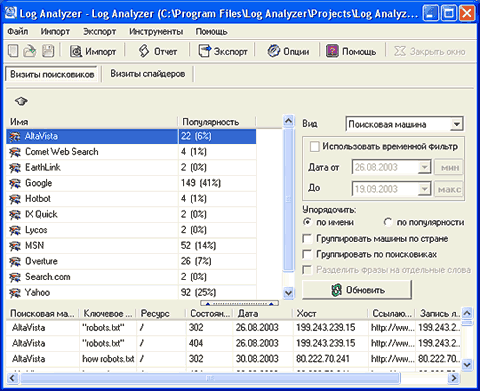Select the Google row in the list
The width and height of the screenshot is (480, 391).
[131, 183]
